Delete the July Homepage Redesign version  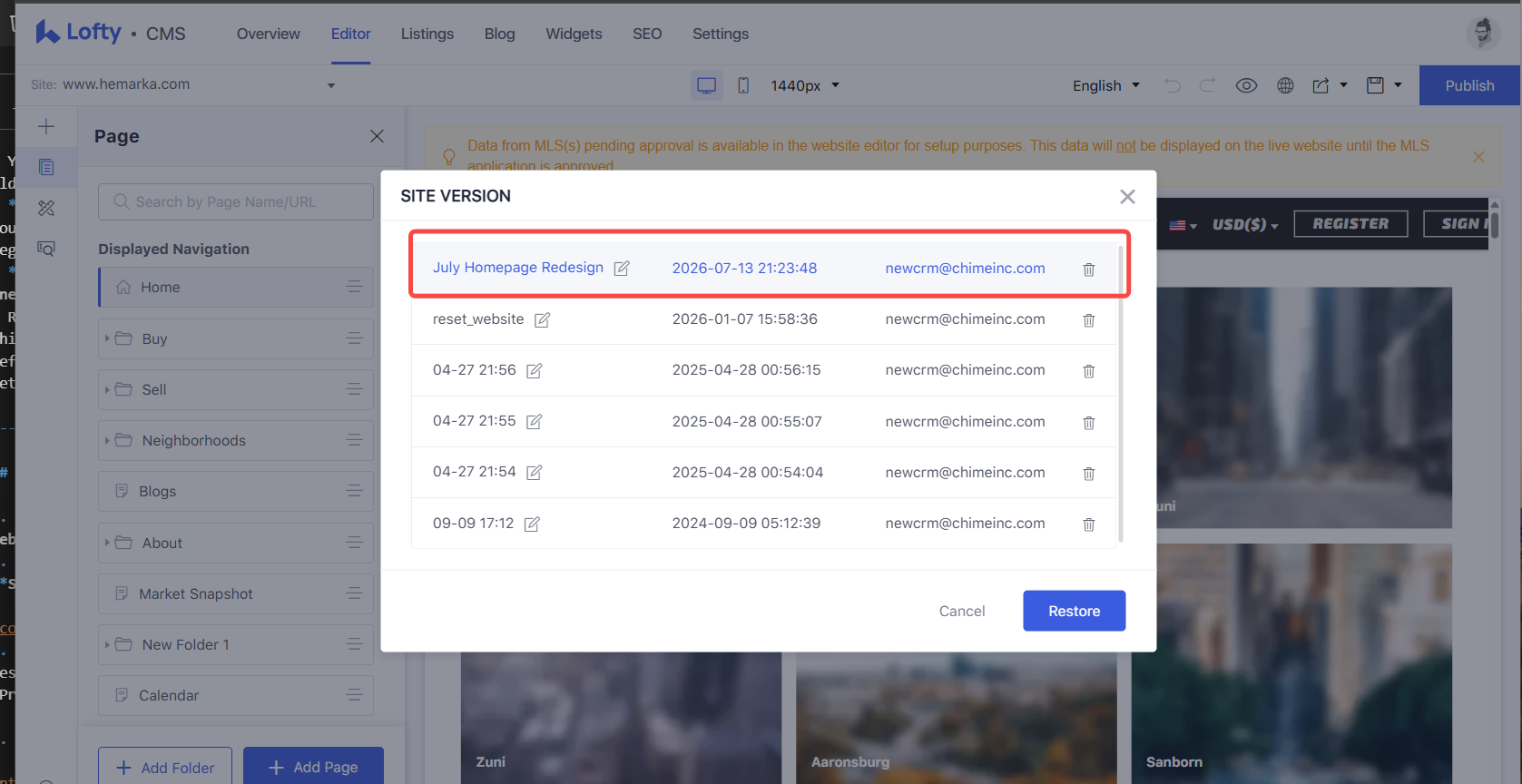(1089, 269)
